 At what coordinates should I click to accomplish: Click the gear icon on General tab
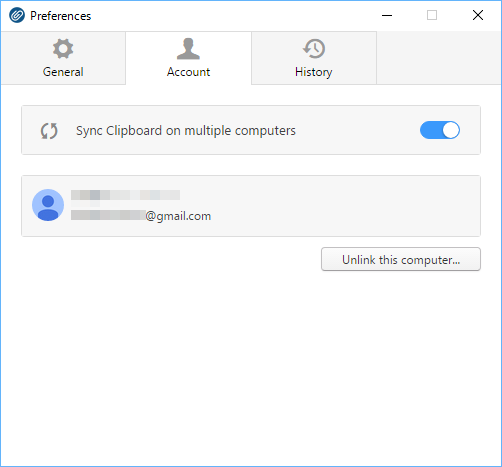pos(63,49)
